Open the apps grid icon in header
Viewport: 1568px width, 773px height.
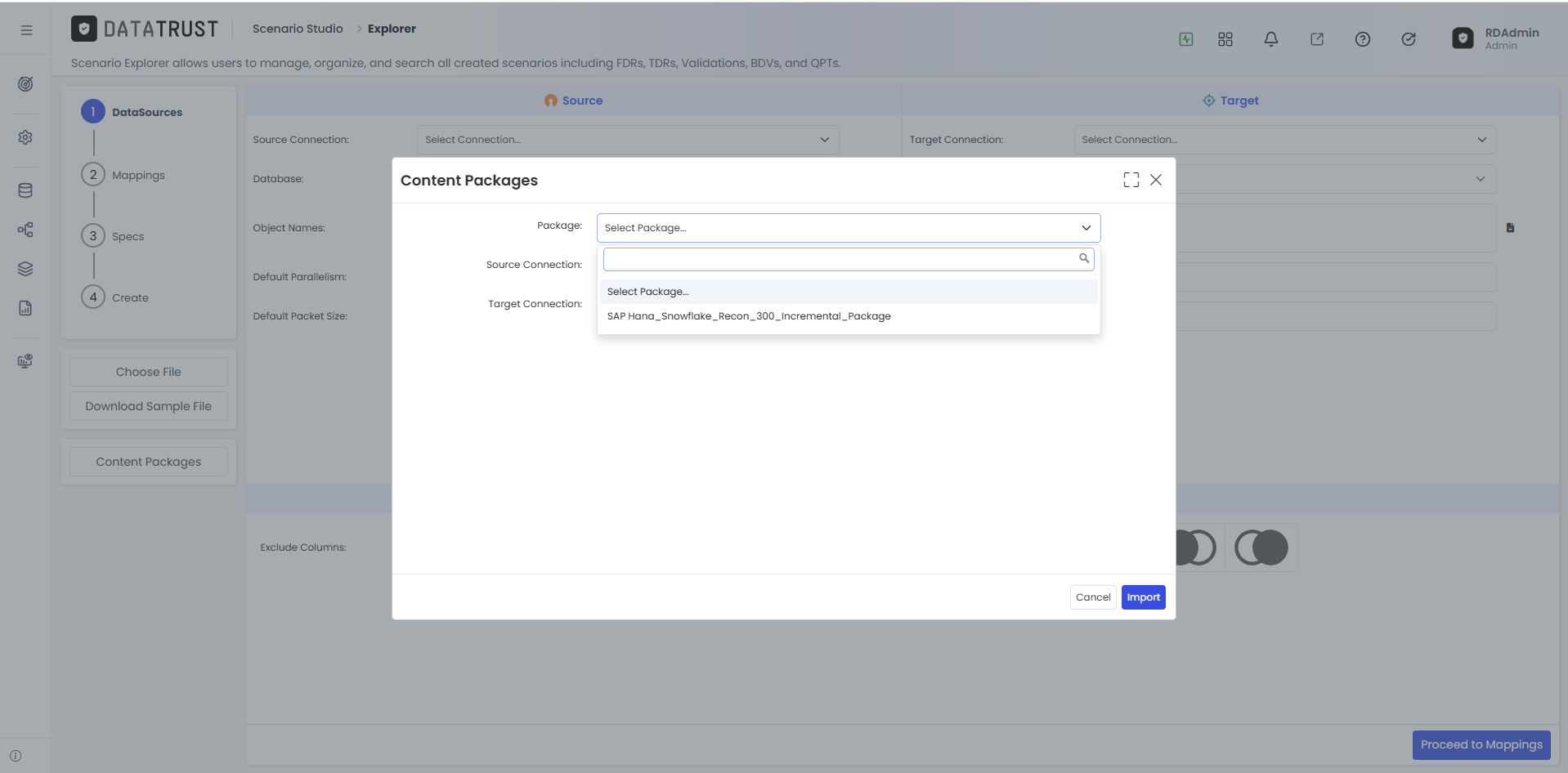1225,39
